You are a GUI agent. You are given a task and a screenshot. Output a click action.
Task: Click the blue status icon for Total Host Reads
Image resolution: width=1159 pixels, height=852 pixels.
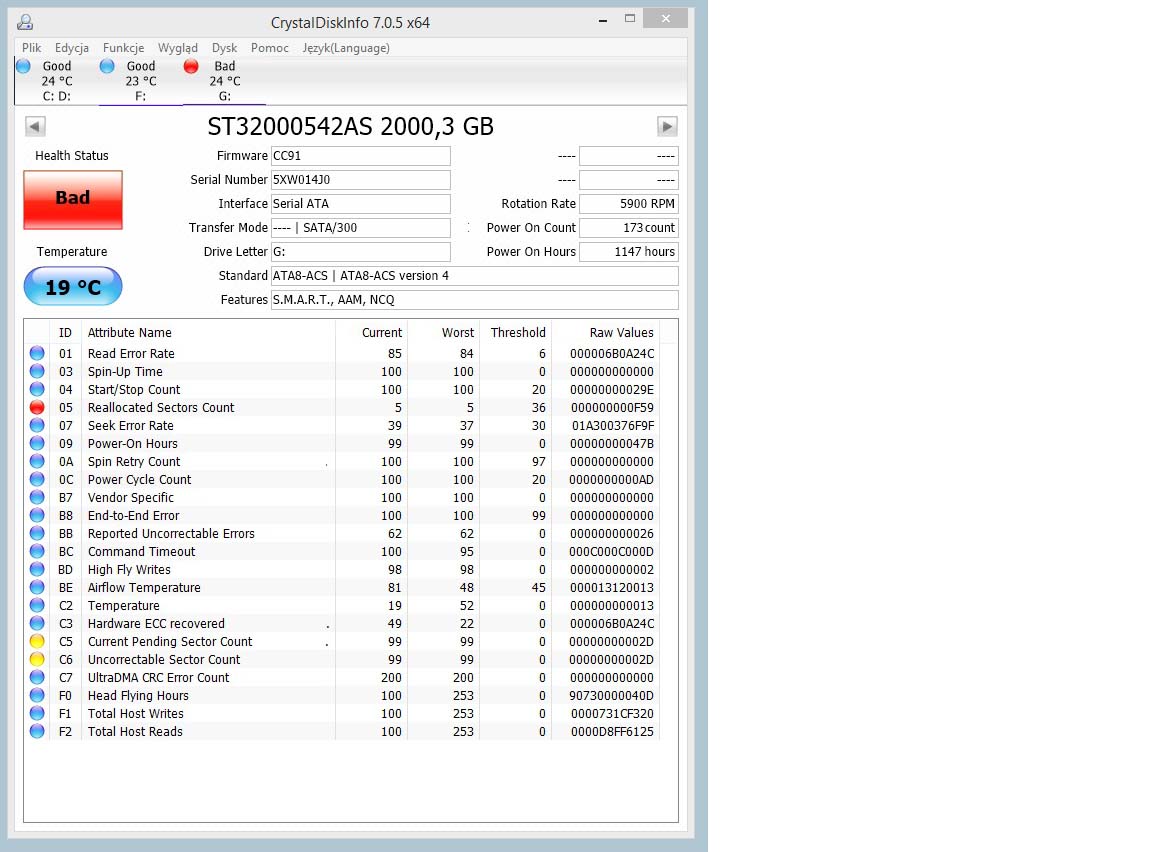[x=37, y=732]
